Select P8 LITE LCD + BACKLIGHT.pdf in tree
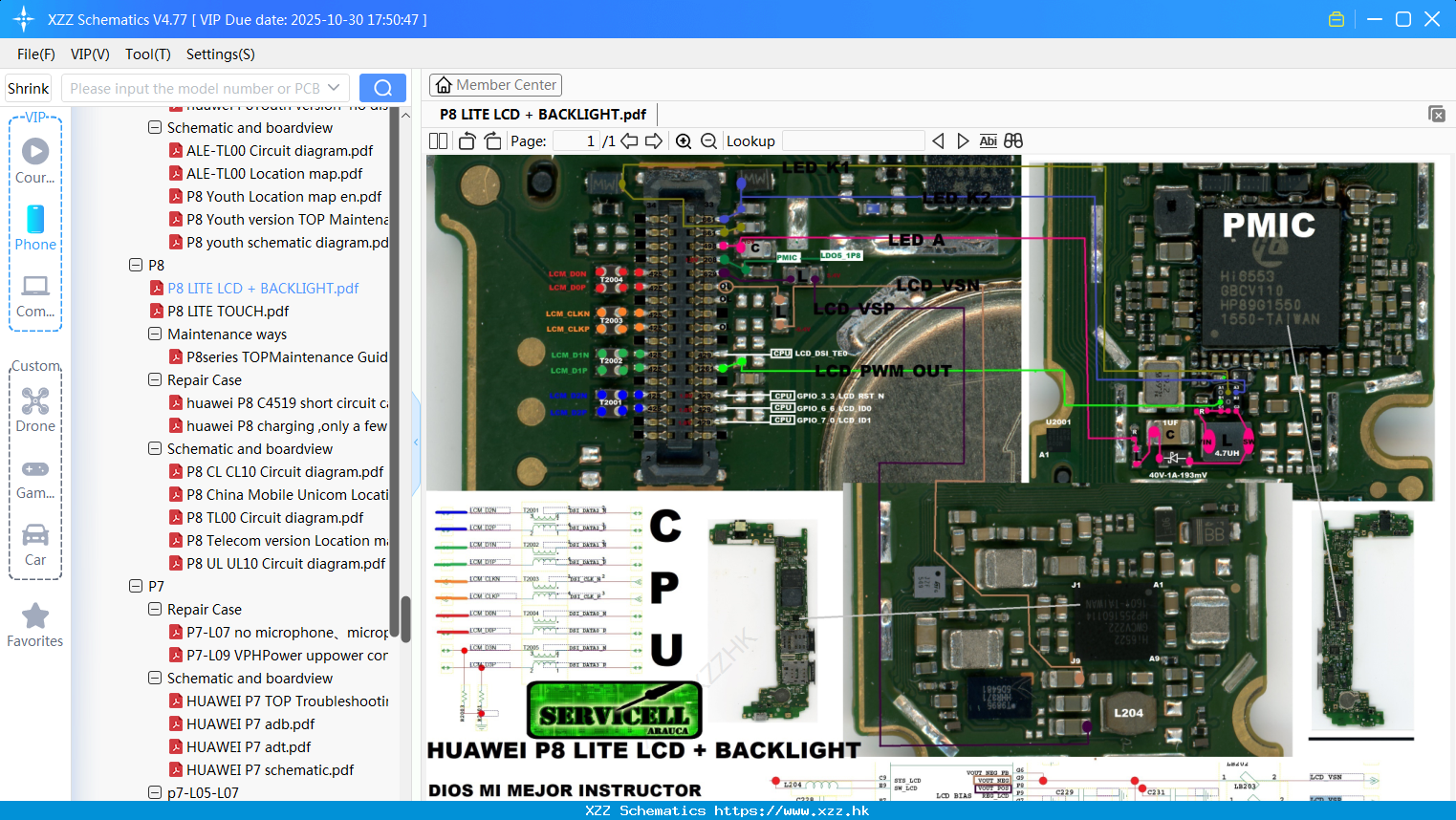1456x820 pixels. click(263, 288)
